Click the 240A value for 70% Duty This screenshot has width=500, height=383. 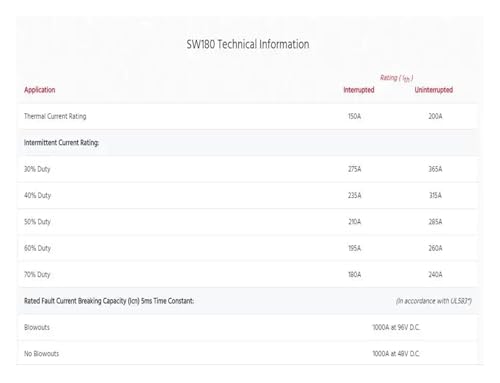435,274
